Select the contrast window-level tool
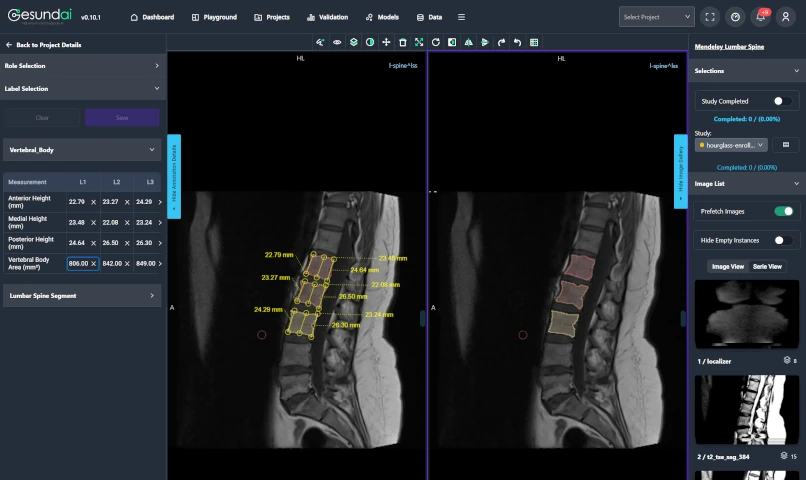806x480 pixels. pos(370,42)
